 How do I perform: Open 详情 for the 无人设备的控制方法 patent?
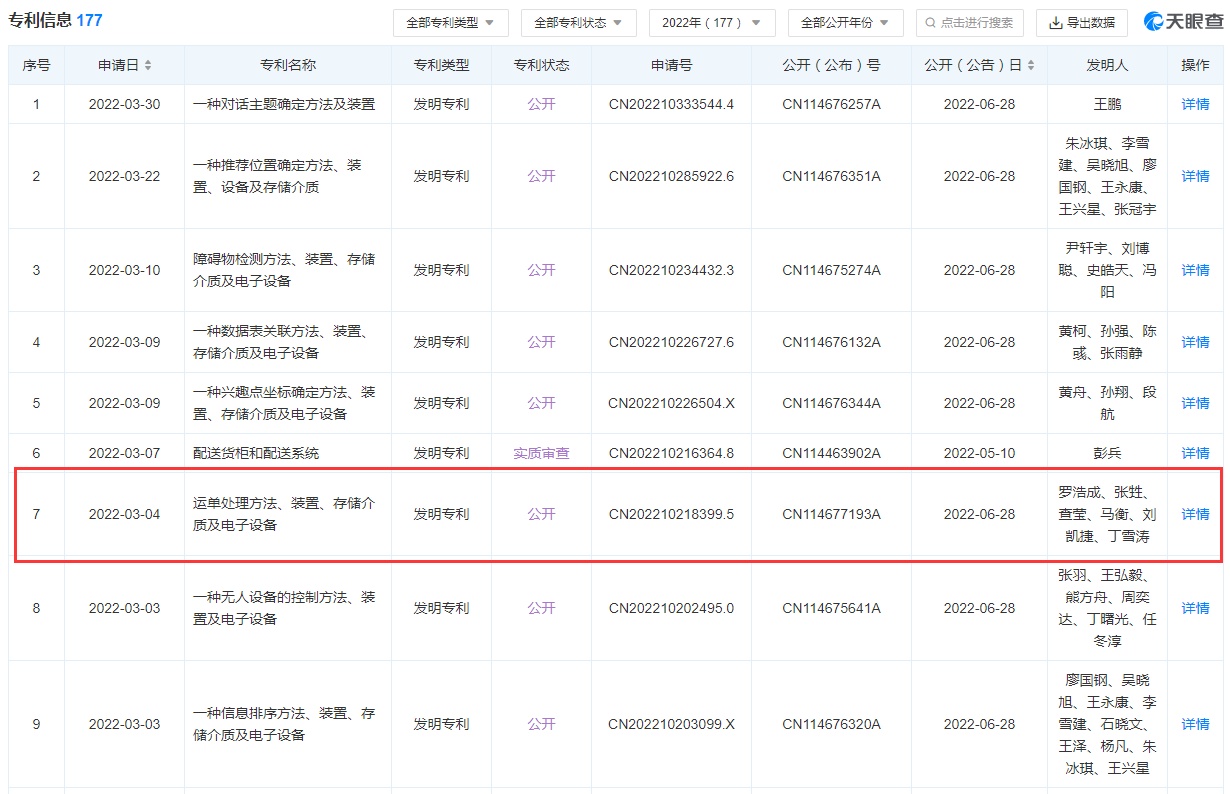tap(1195, 608)
